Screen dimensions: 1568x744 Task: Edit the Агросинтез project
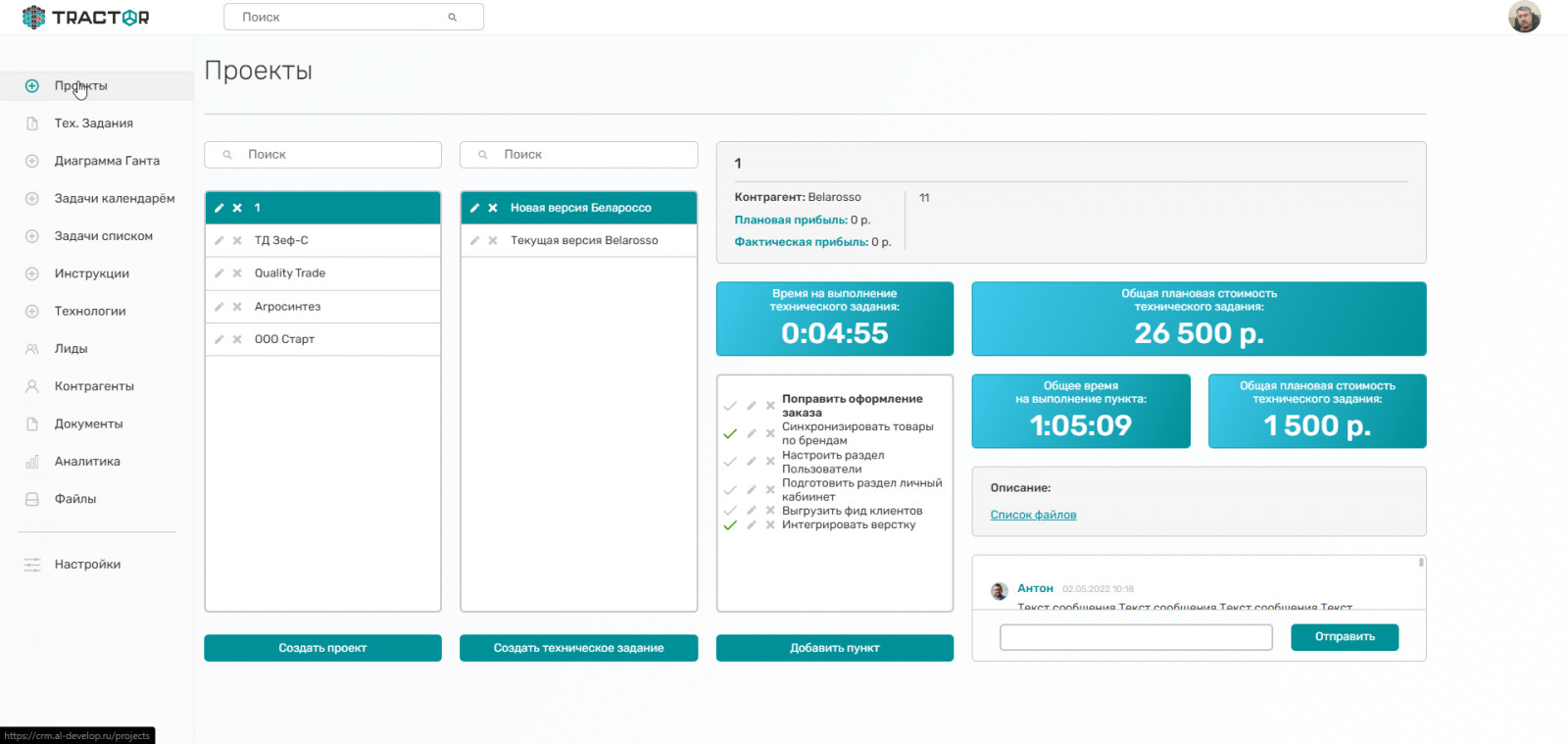[220, 307]
